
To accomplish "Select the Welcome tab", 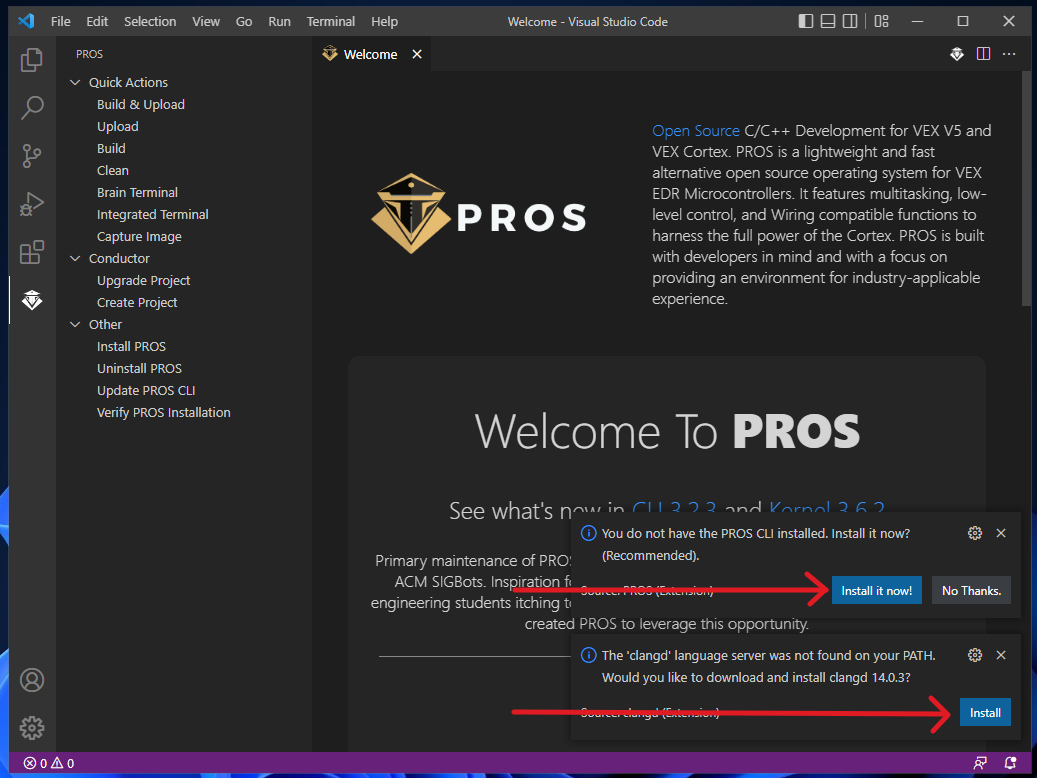I will coord(372,54).
